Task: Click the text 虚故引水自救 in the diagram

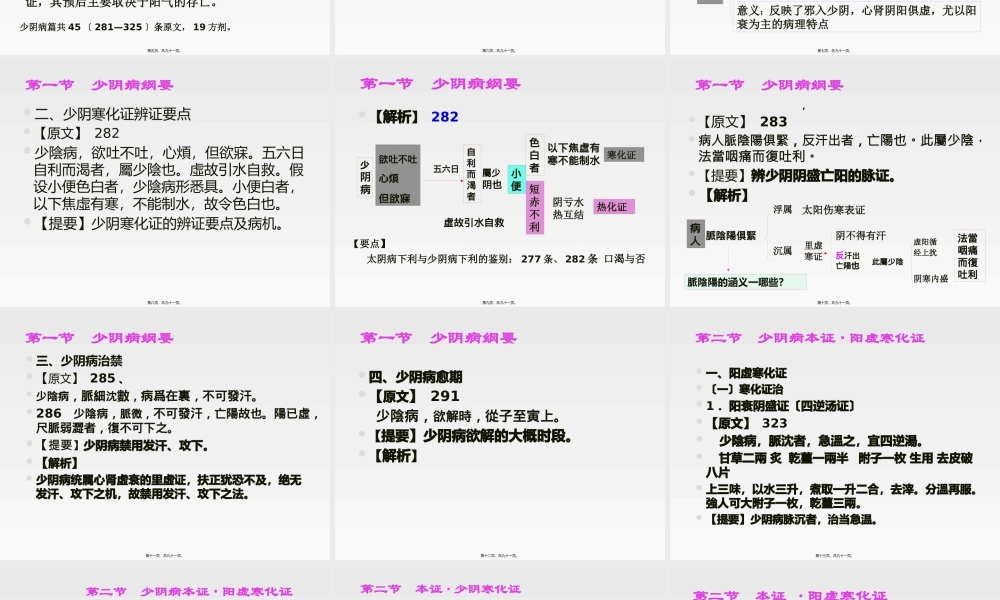Action: point(474,223)
